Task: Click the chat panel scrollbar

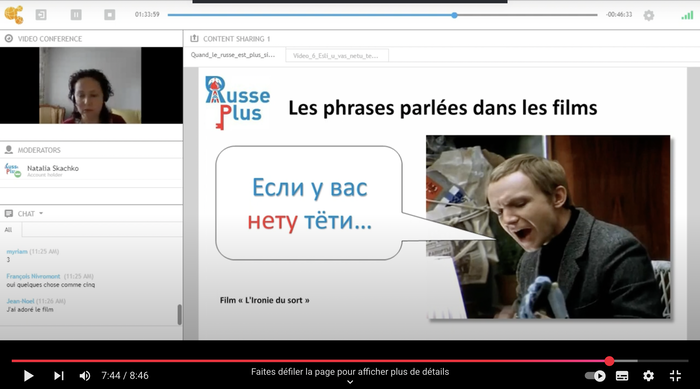Action: (x=179, y=314)
